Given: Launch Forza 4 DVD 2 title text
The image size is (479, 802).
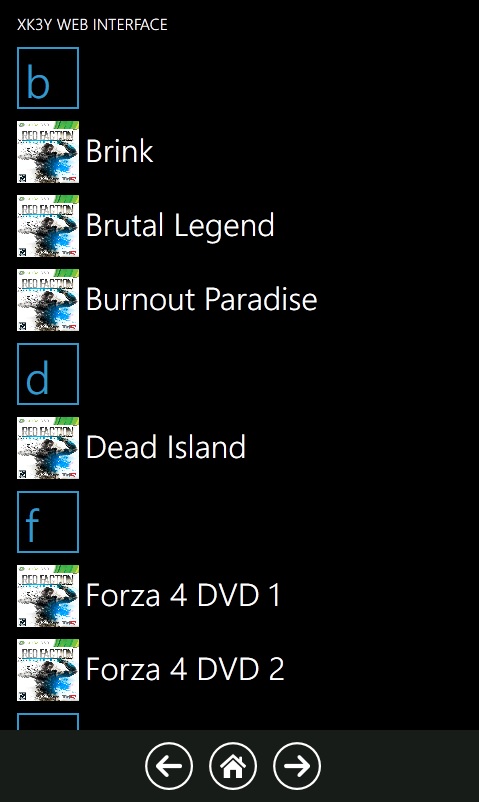Looking at the screenshot, I should pos(185,669).
